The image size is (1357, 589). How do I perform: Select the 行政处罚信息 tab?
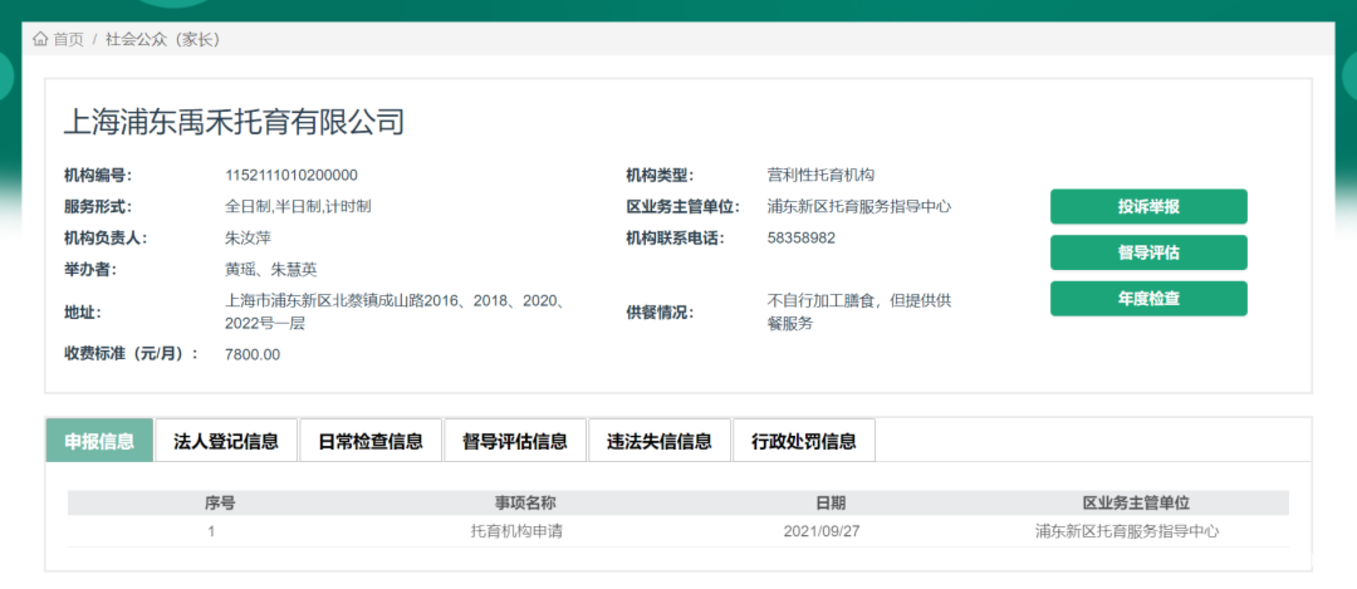click(804, 441)
